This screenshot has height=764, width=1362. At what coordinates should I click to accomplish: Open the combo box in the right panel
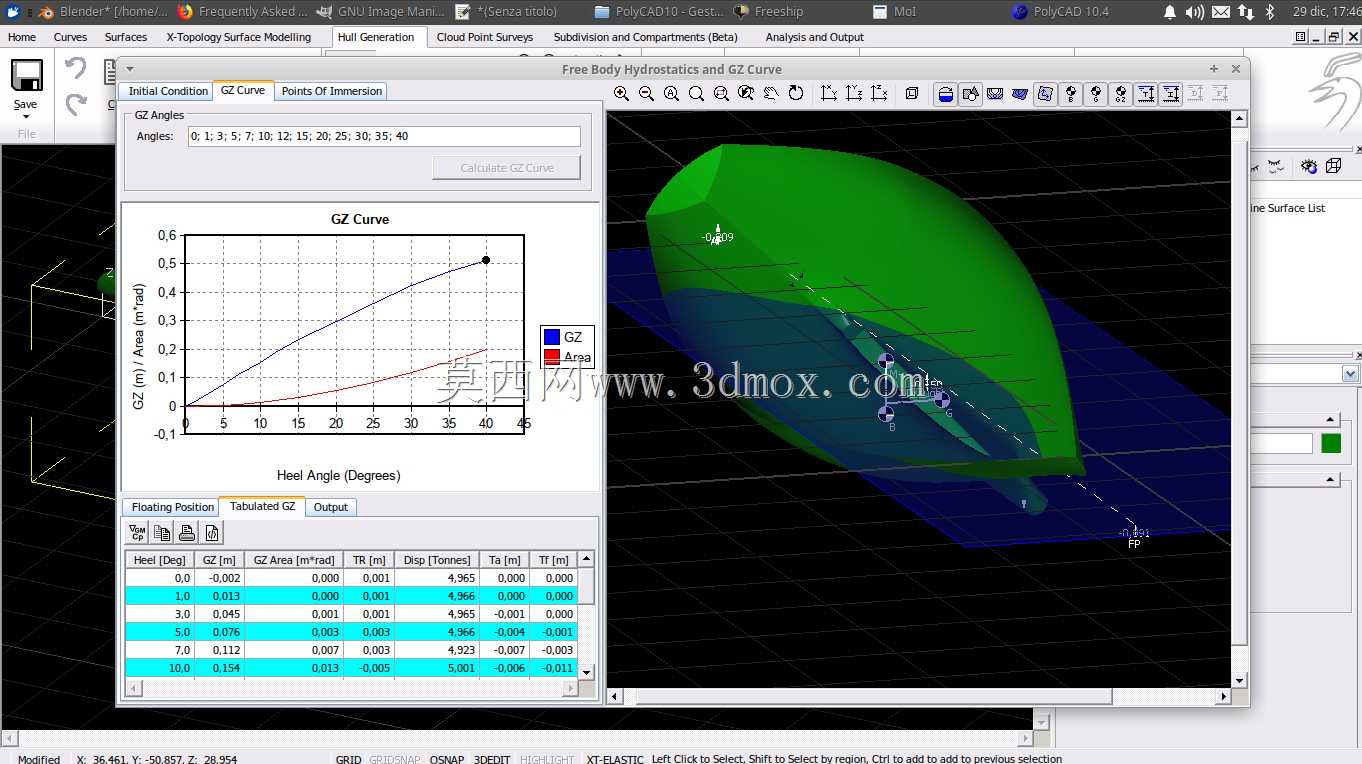click(1350, 374)
